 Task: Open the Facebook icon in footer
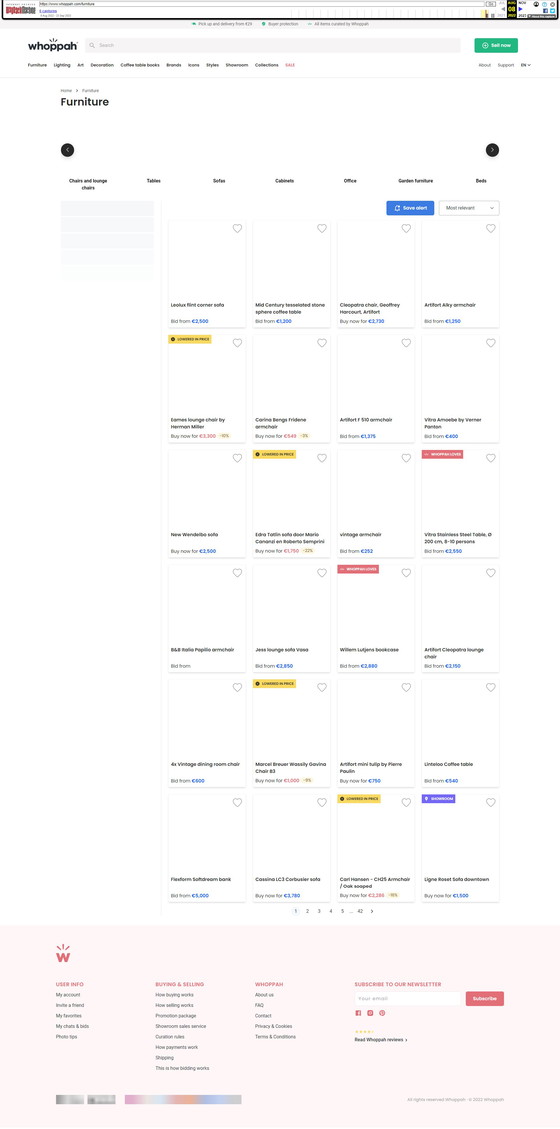358,1012
